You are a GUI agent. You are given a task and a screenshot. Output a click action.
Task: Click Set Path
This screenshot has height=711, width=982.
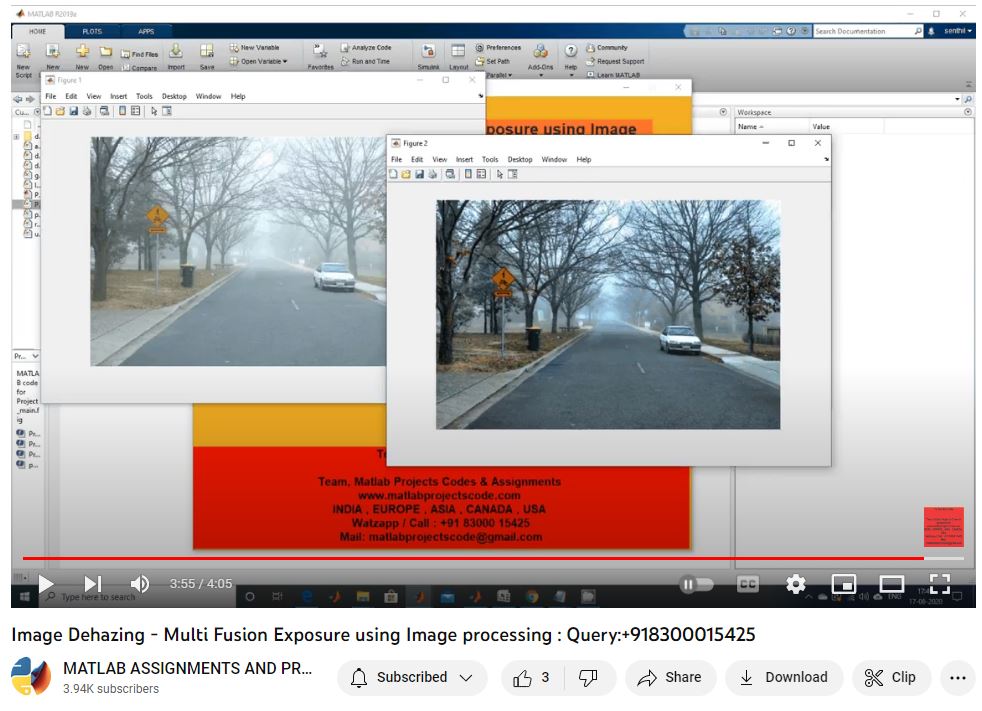[x=493, y=61]
